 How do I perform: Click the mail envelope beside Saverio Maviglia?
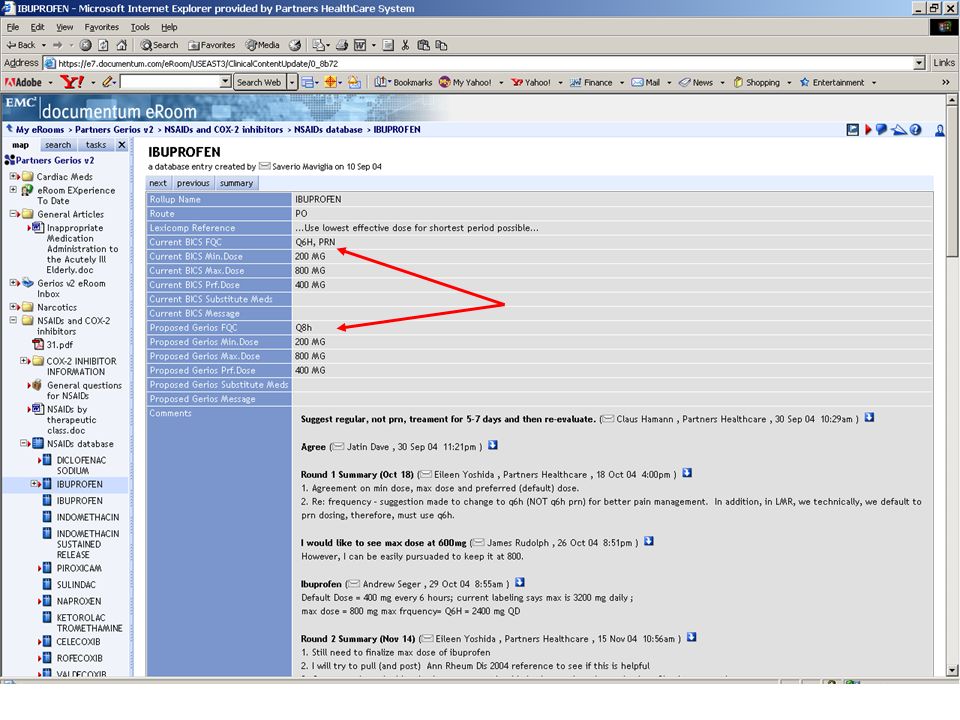click(264, 167)
